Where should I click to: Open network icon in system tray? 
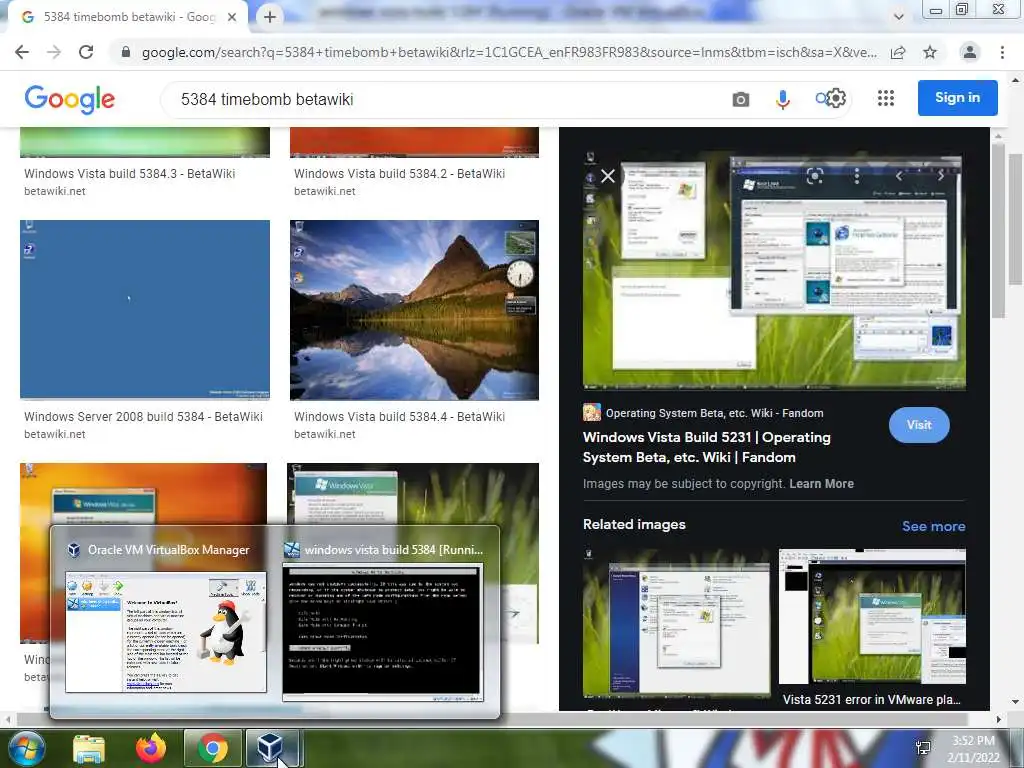(x=923, y=748)
